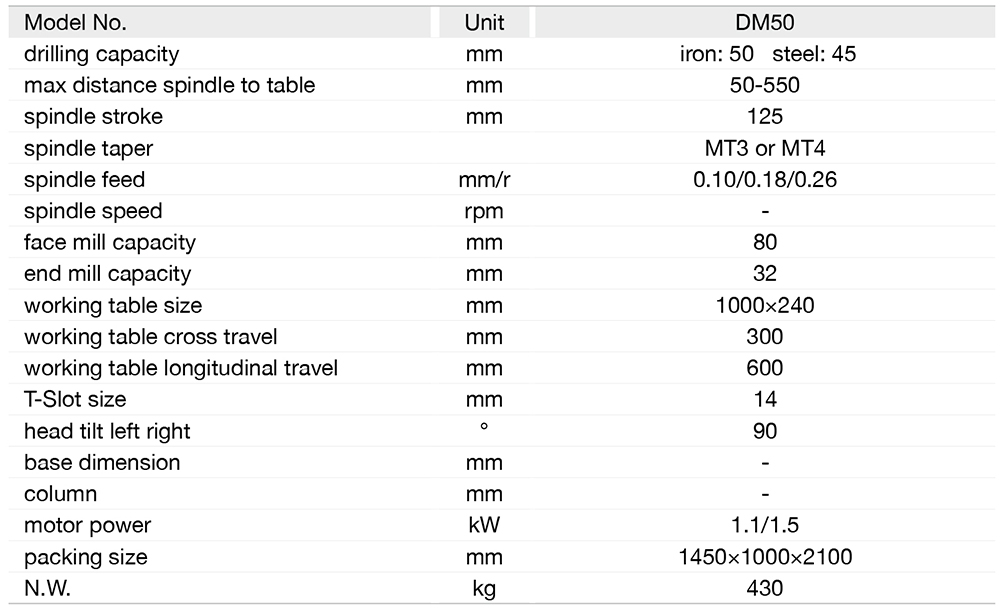1000x609 pixels.
Task: Select the "T-Slot size" row label
Action: [75, 400]
